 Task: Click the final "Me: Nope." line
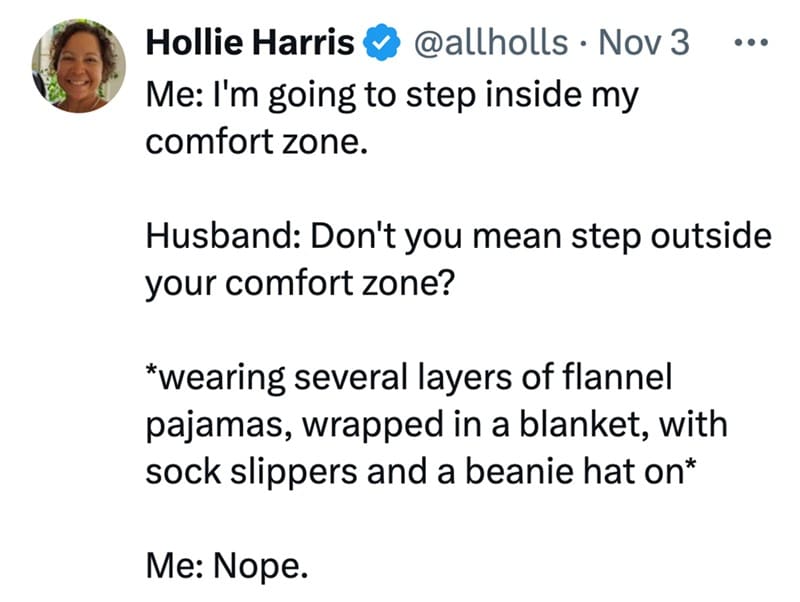point(223,566)
